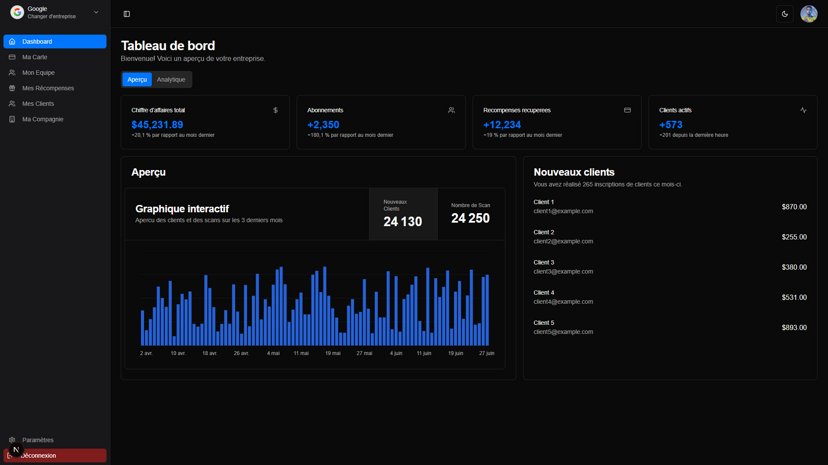The image size is (828, 465).
Task: Click the +573 active clients value
Action: (671, 125)
